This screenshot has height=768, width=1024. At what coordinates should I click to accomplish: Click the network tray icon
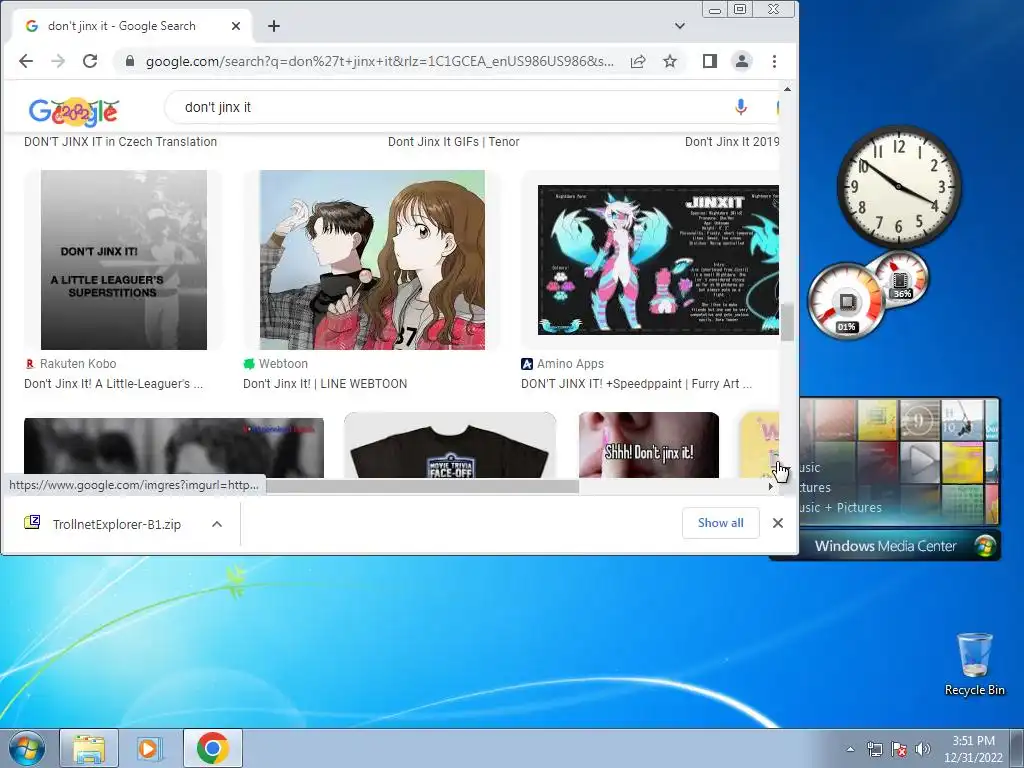point(874,749)
